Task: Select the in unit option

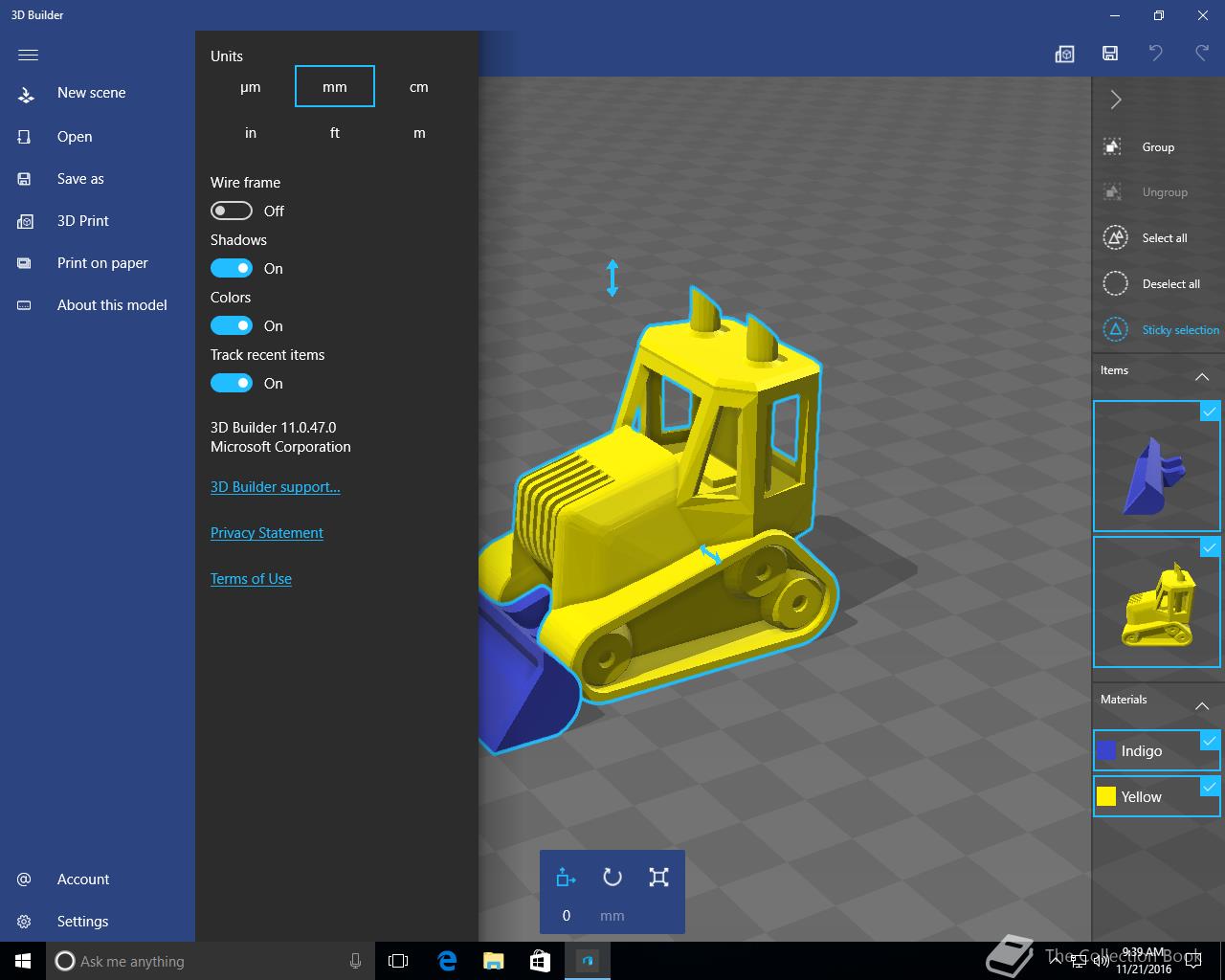Action: click(251, 133)
